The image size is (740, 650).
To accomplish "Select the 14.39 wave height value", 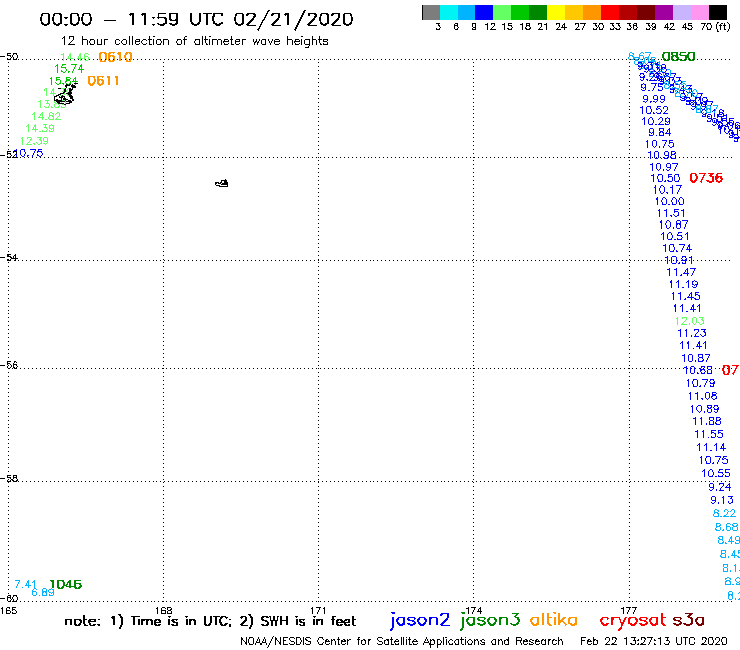I will click(x=40, y=128).
